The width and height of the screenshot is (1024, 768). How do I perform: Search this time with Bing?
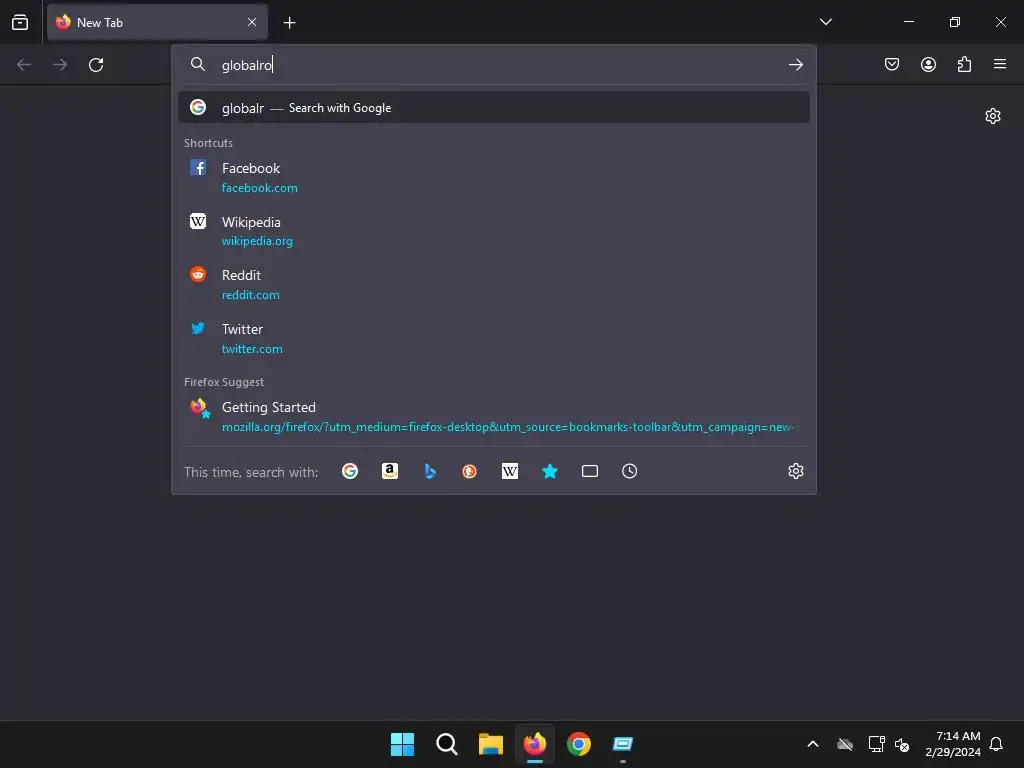(x=430, y=471)
